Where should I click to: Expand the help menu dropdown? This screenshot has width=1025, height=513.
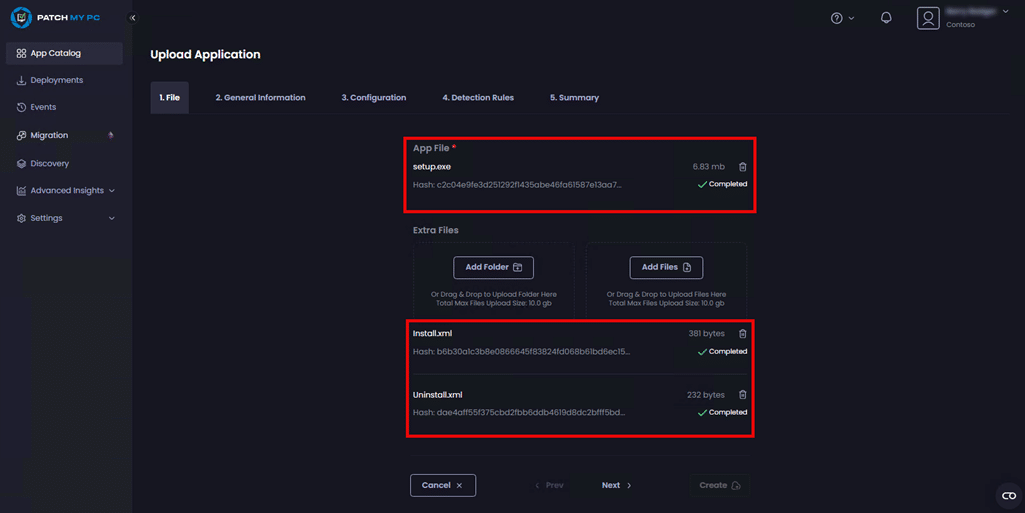click(842, 18)
